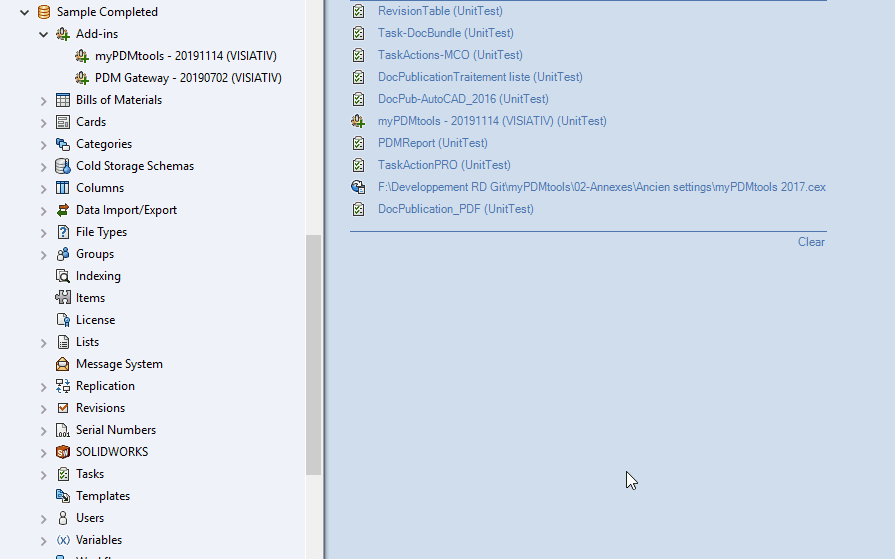Click the Cold Storage Schemas icon
Screen dimensions: 895x559
point(63,166)
